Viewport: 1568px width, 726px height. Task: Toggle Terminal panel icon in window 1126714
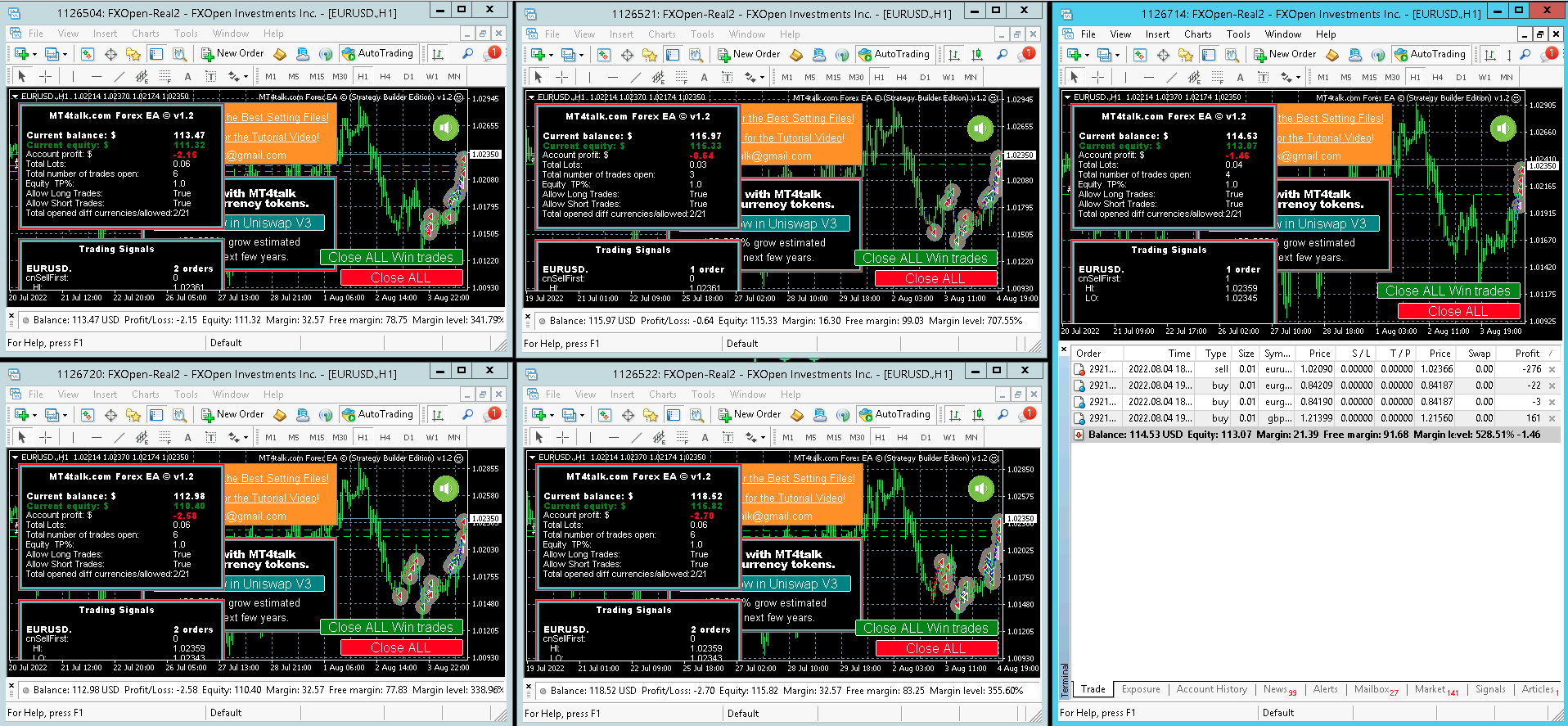click(1208, 55)
